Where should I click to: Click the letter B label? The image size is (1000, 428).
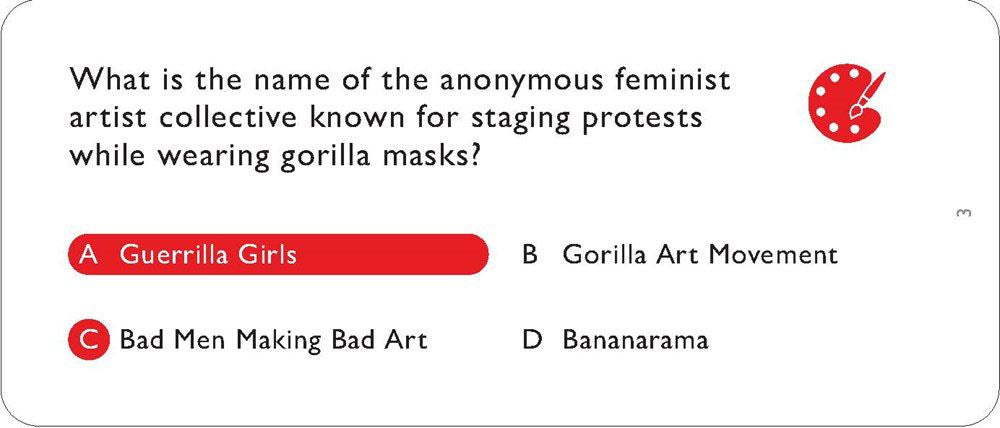530,254
